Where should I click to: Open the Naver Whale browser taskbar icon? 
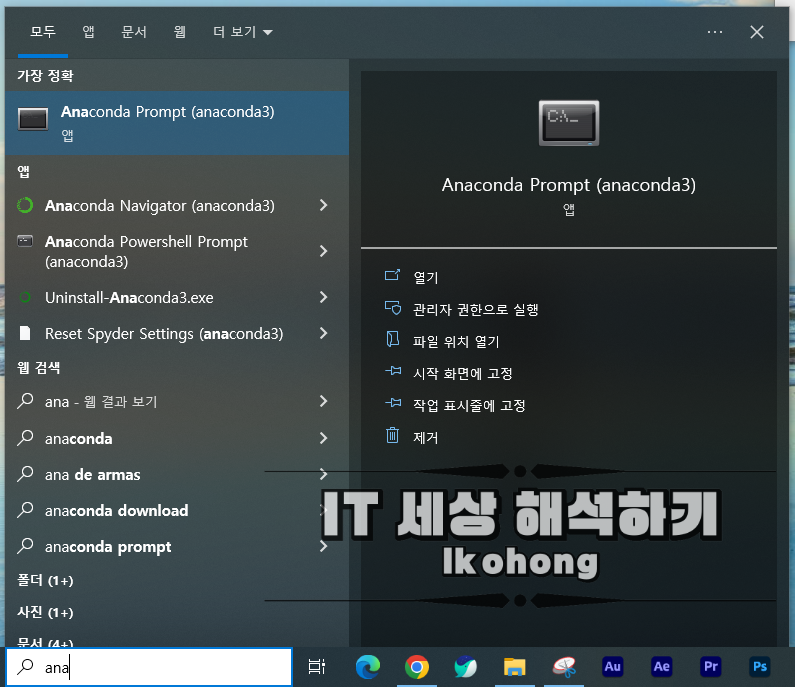[465, 667]
